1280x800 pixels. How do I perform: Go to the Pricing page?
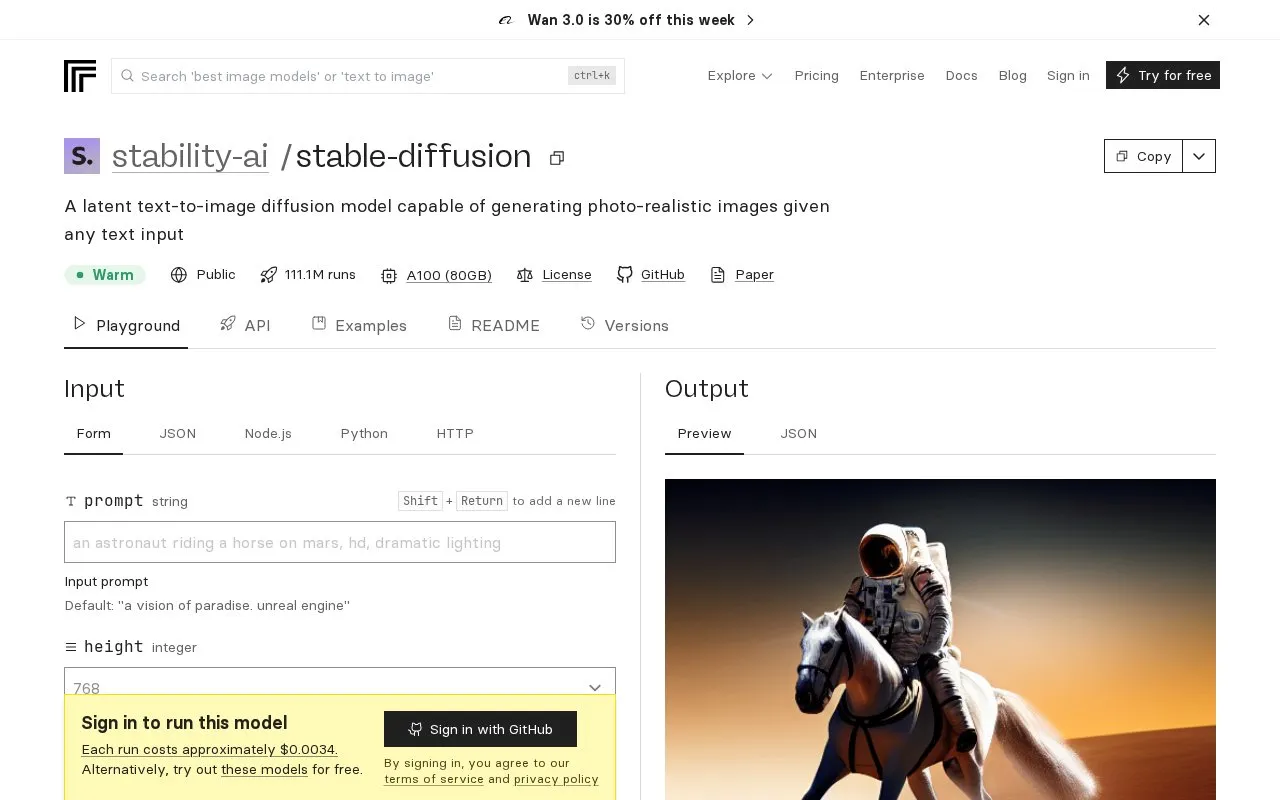pyautogui.click(x=817, y=76)
